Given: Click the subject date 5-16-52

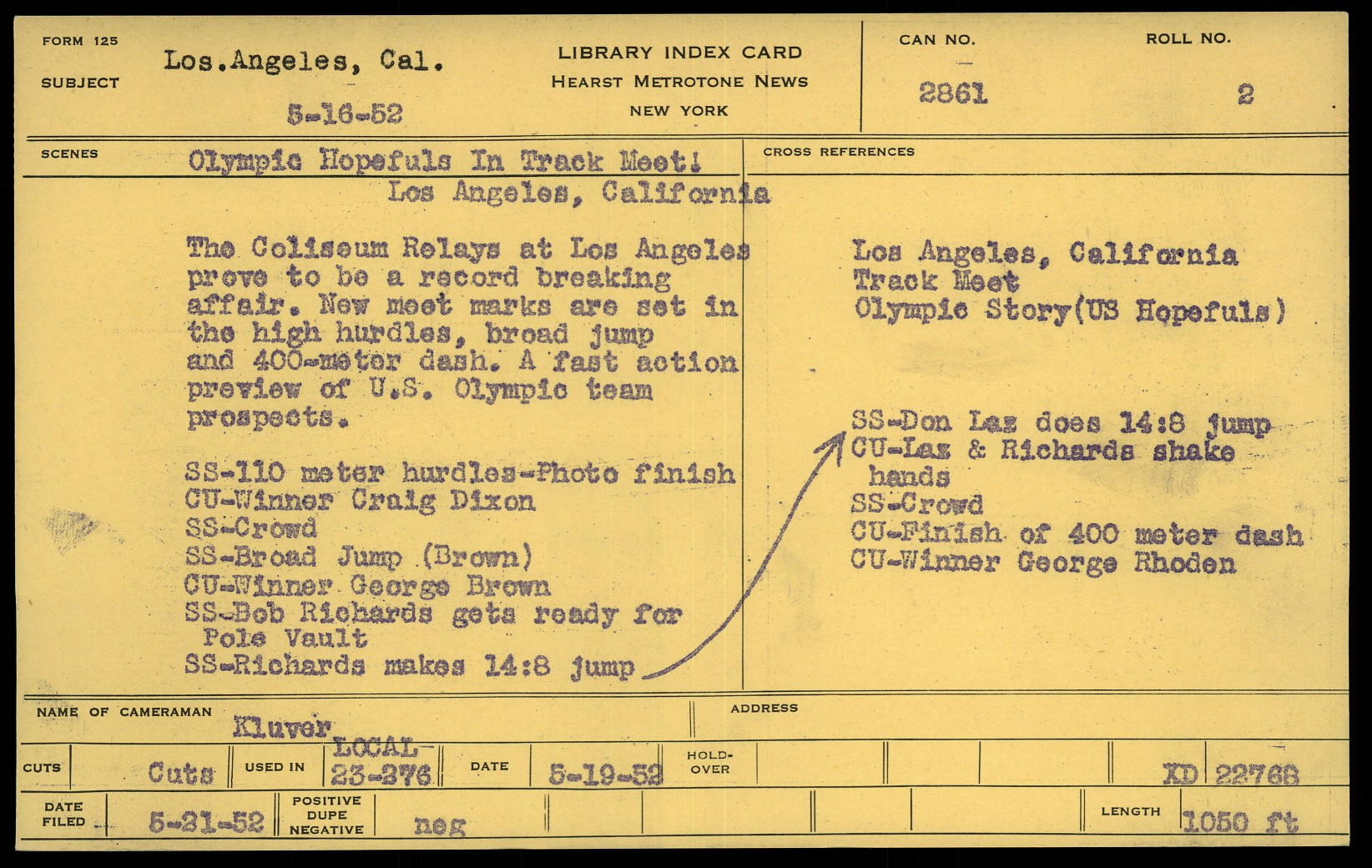Looking at the screenshot, I should 344,114.
